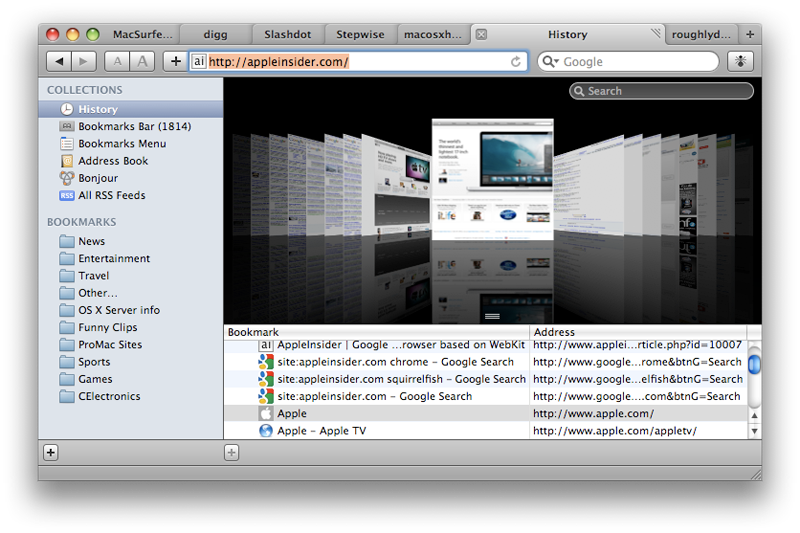The height and width of the screenshot is (533, 800).
Task: Switch to the Slashdot tab
Action: coord(288,34)
